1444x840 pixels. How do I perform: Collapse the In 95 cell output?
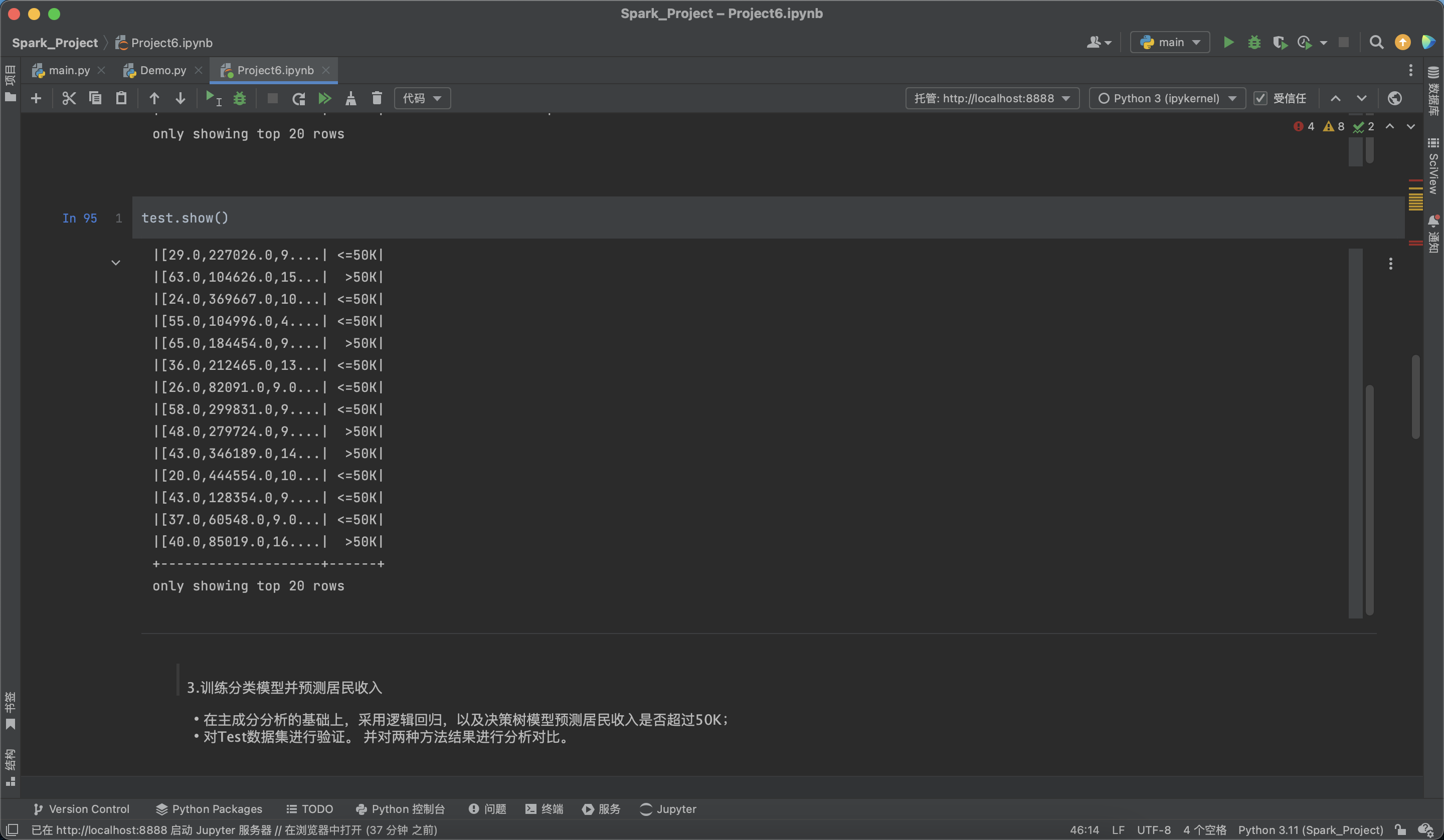(x=116, y=263)
